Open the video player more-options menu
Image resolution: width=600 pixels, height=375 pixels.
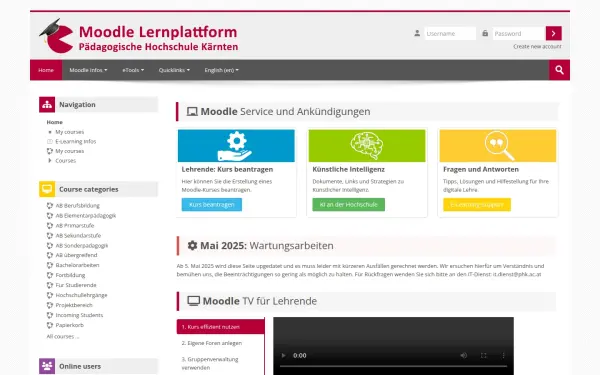(x=504, y=355)
